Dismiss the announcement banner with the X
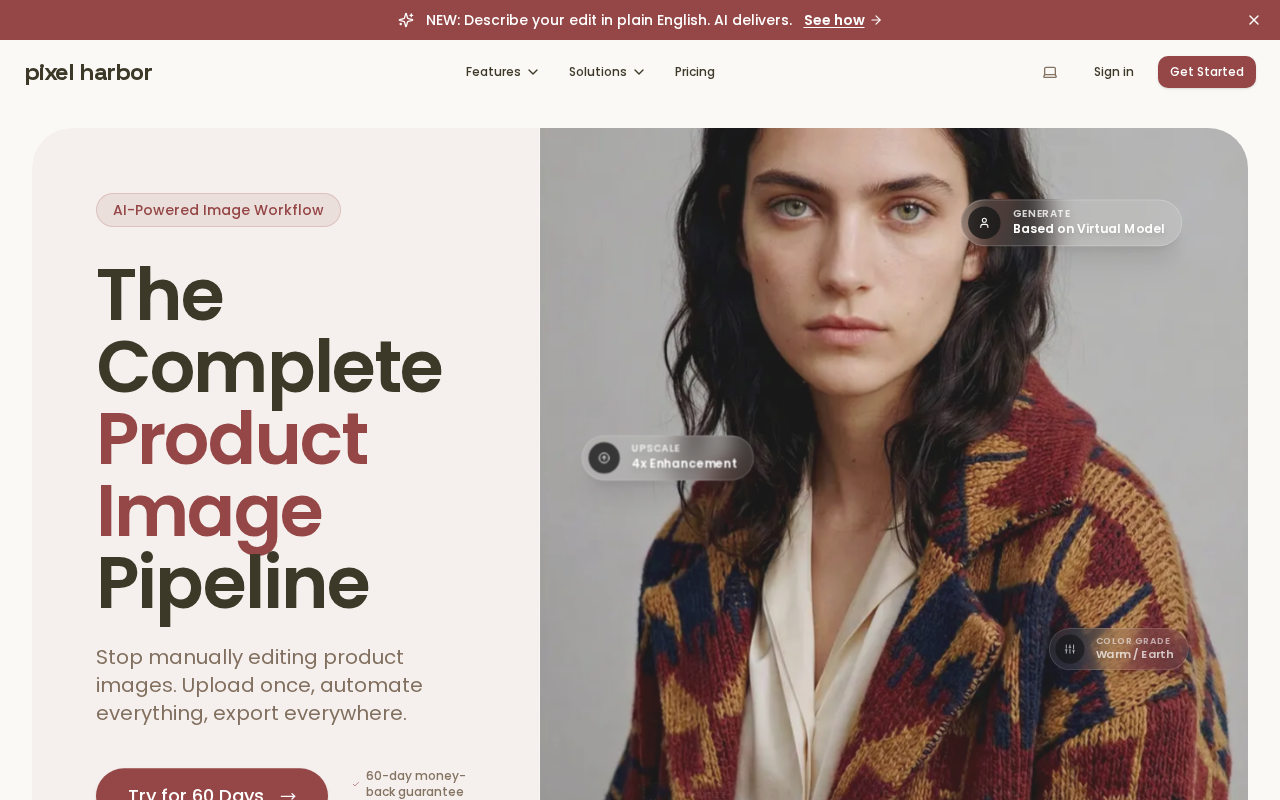This screenshot has height=800, width=1280. coord(1254,20)
